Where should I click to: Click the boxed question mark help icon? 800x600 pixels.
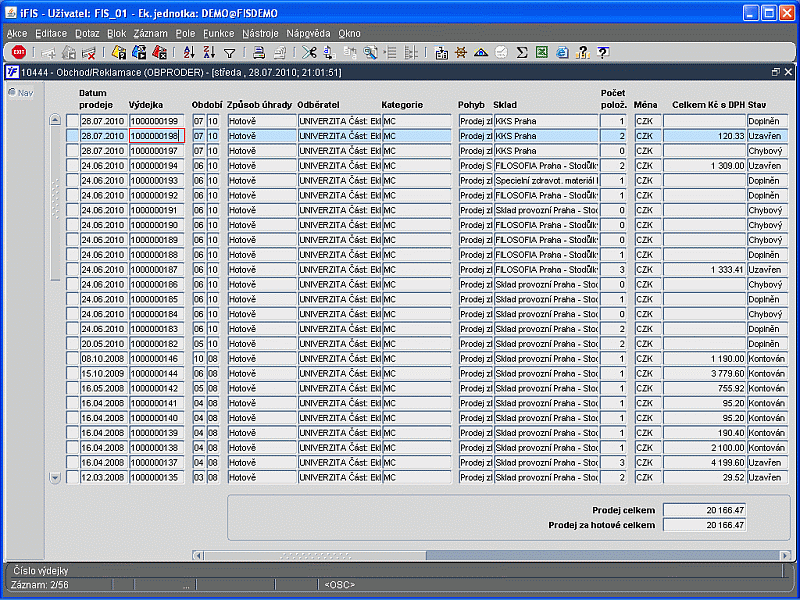coord(603,52)
